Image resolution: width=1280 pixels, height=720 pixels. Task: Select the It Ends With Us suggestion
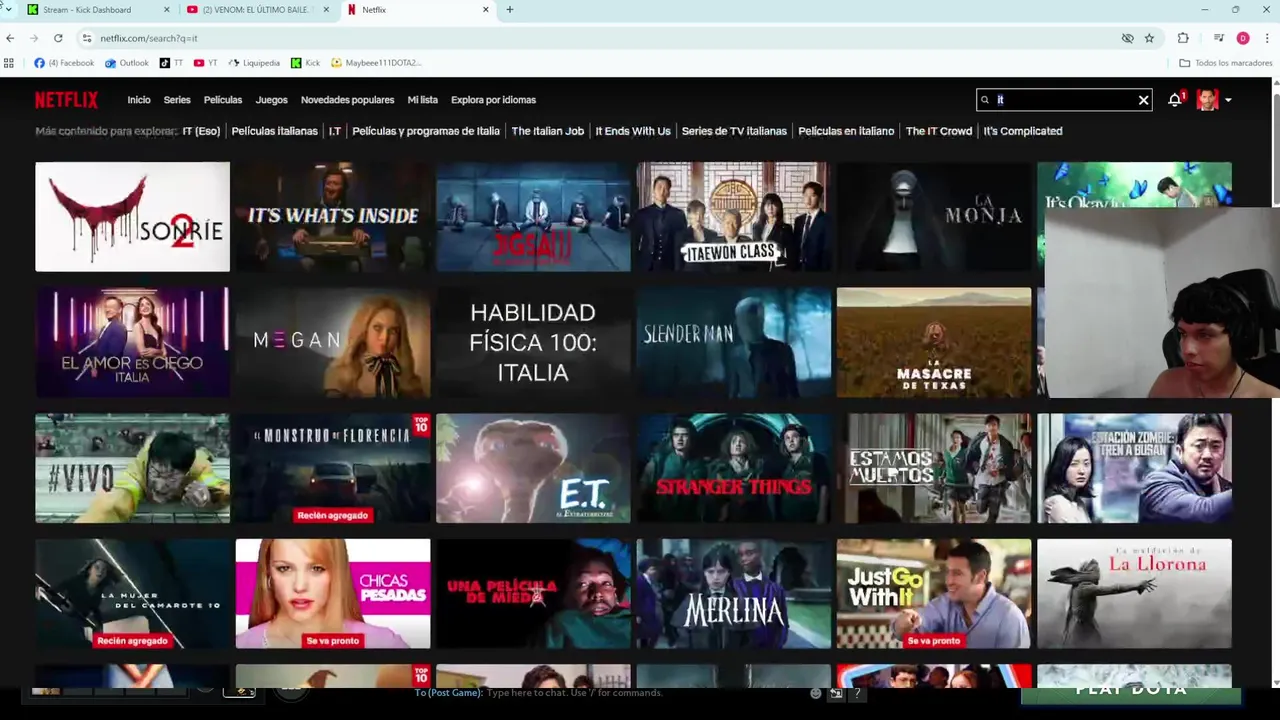[633, 131]
